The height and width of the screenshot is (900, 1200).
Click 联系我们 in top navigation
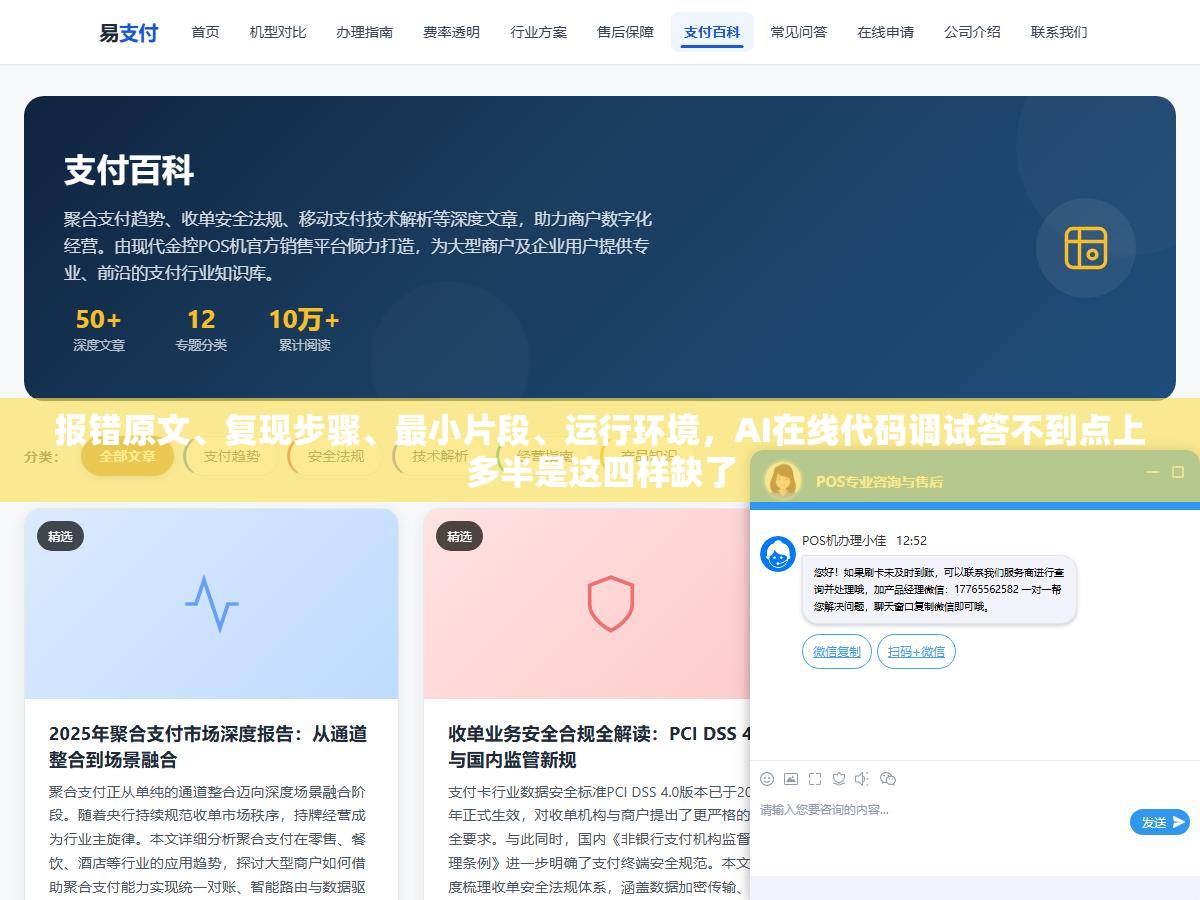click(x=1059, y=32)
